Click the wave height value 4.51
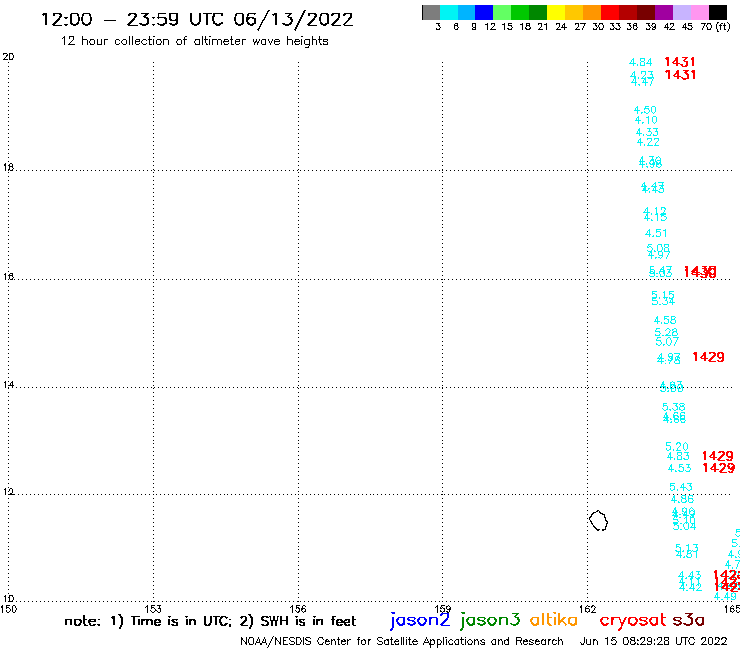 coord(656,233)
